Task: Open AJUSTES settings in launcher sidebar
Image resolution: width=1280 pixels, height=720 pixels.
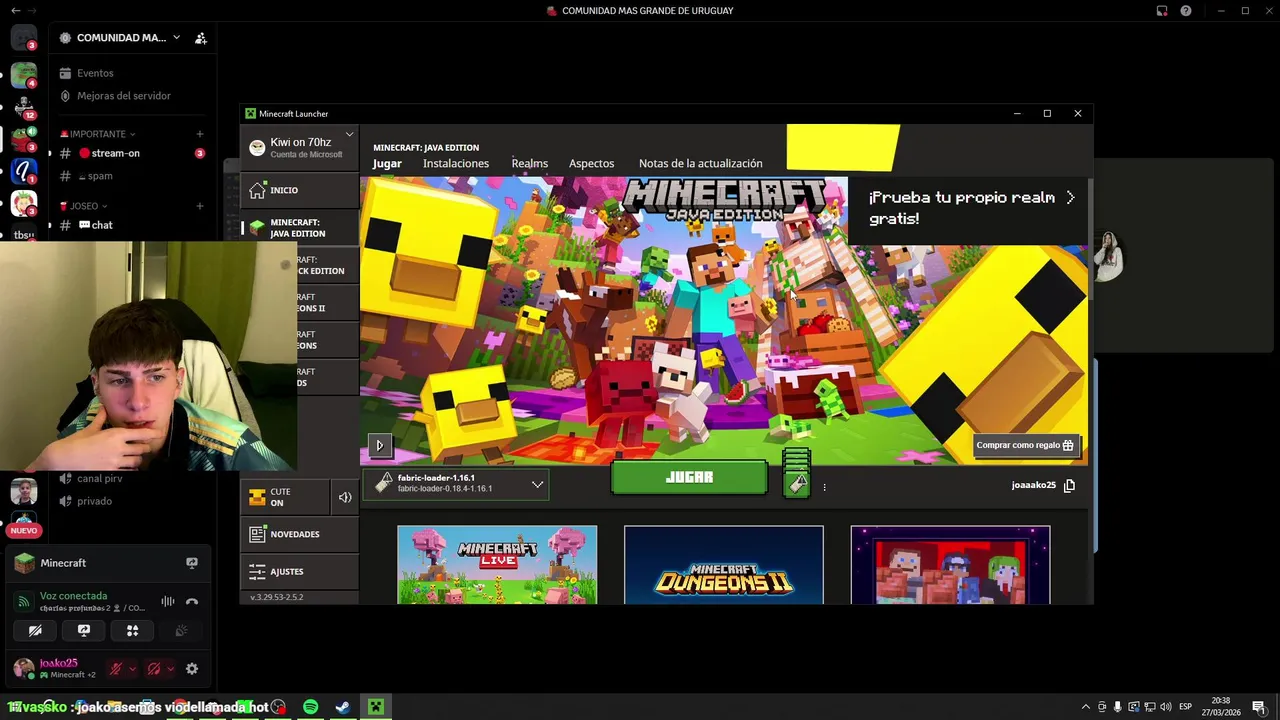Action: tap(299, 571)
